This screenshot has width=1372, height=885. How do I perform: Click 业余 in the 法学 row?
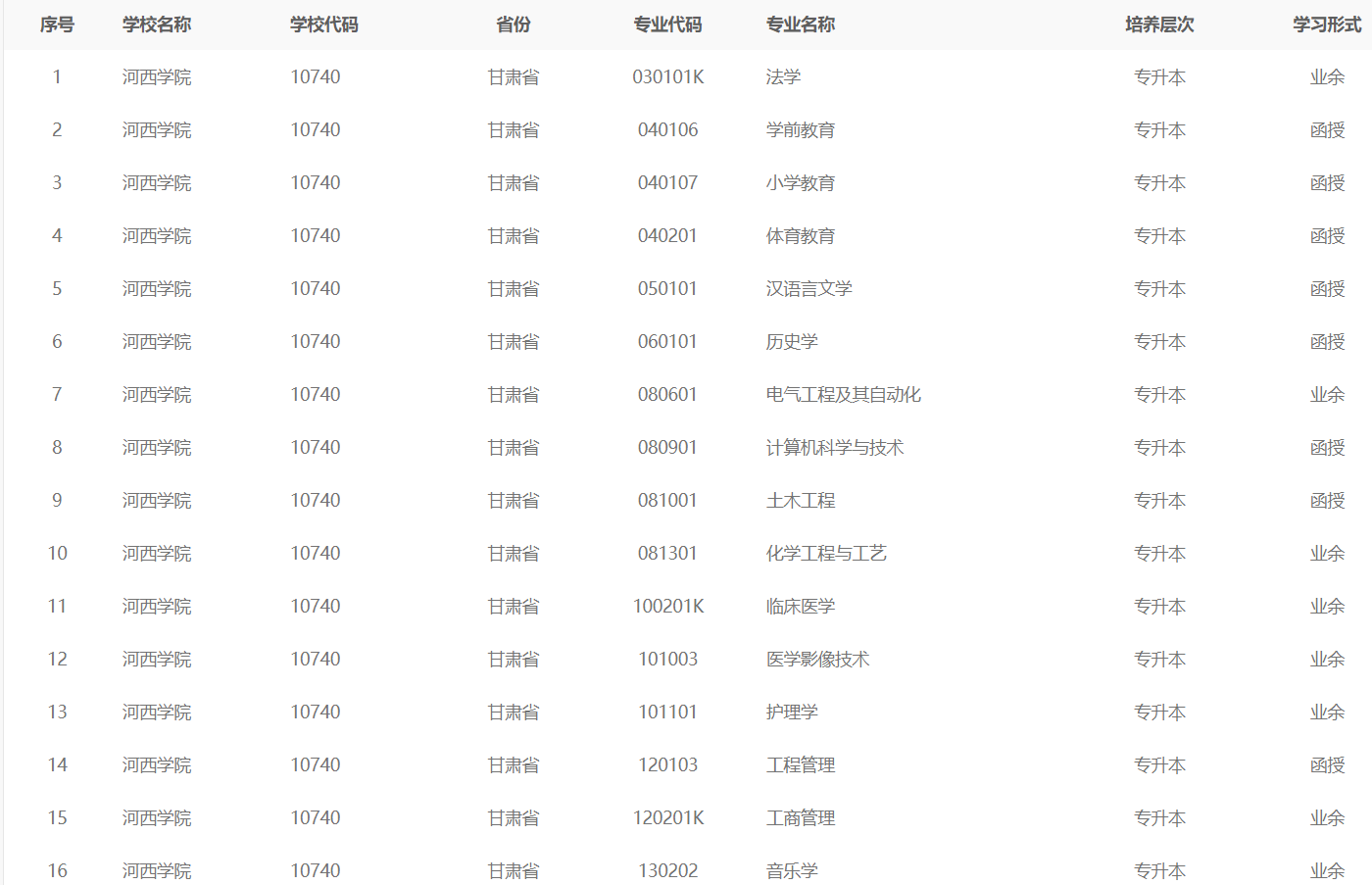1328,77
